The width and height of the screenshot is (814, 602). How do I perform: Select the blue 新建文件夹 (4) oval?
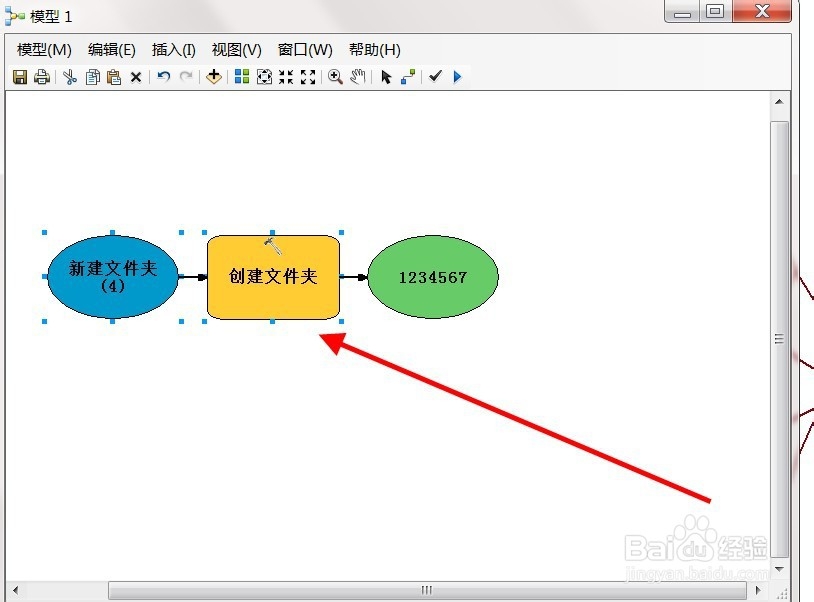tap(113, 277)
